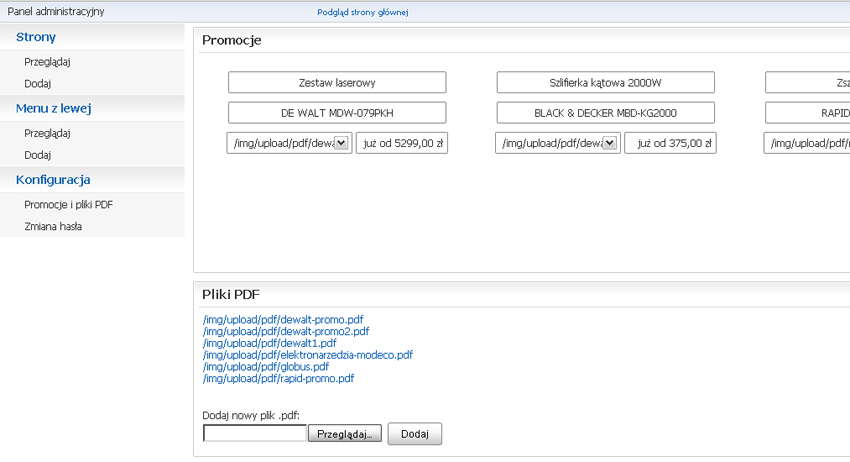Open the Zmiana hasła menu item
850x462 pixels.
click(x=53, y=227)
